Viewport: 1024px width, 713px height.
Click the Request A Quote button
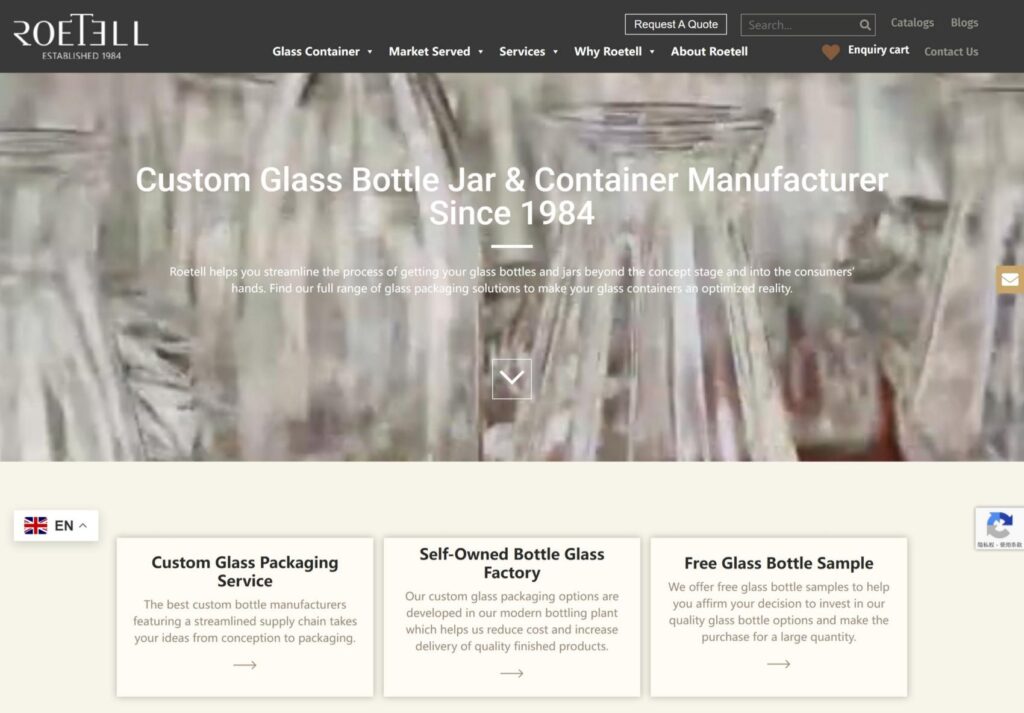pyautogui.click(x=676, y=25)
